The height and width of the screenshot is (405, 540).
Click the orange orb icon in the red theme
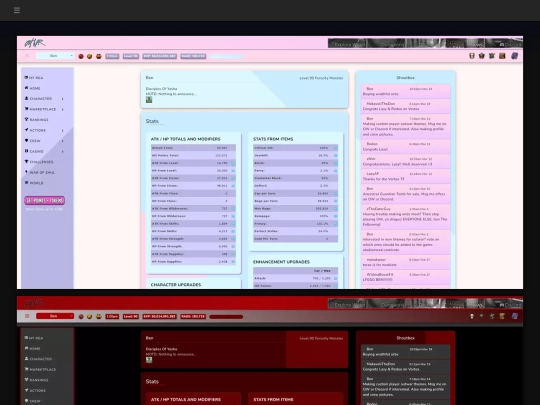pos(90,316)
